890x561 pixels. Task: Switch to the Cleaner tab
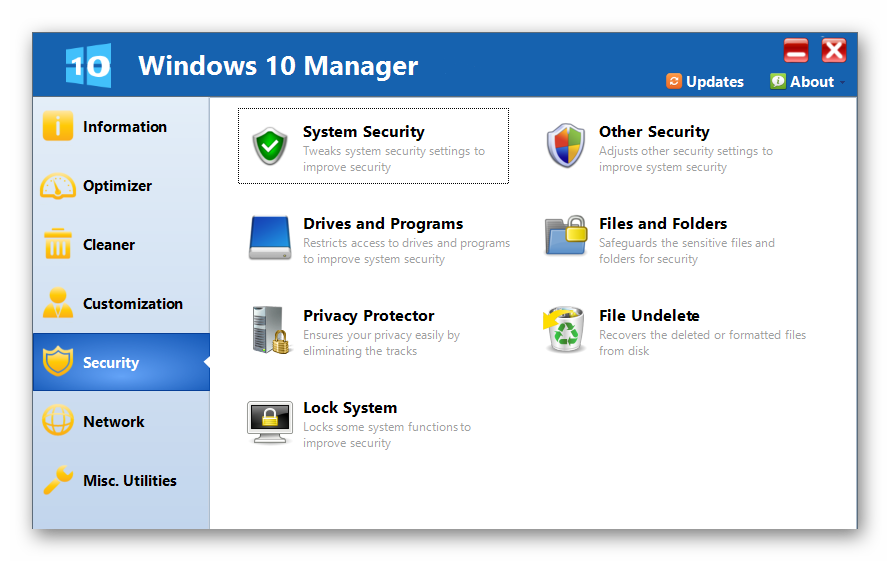point(109,245)
